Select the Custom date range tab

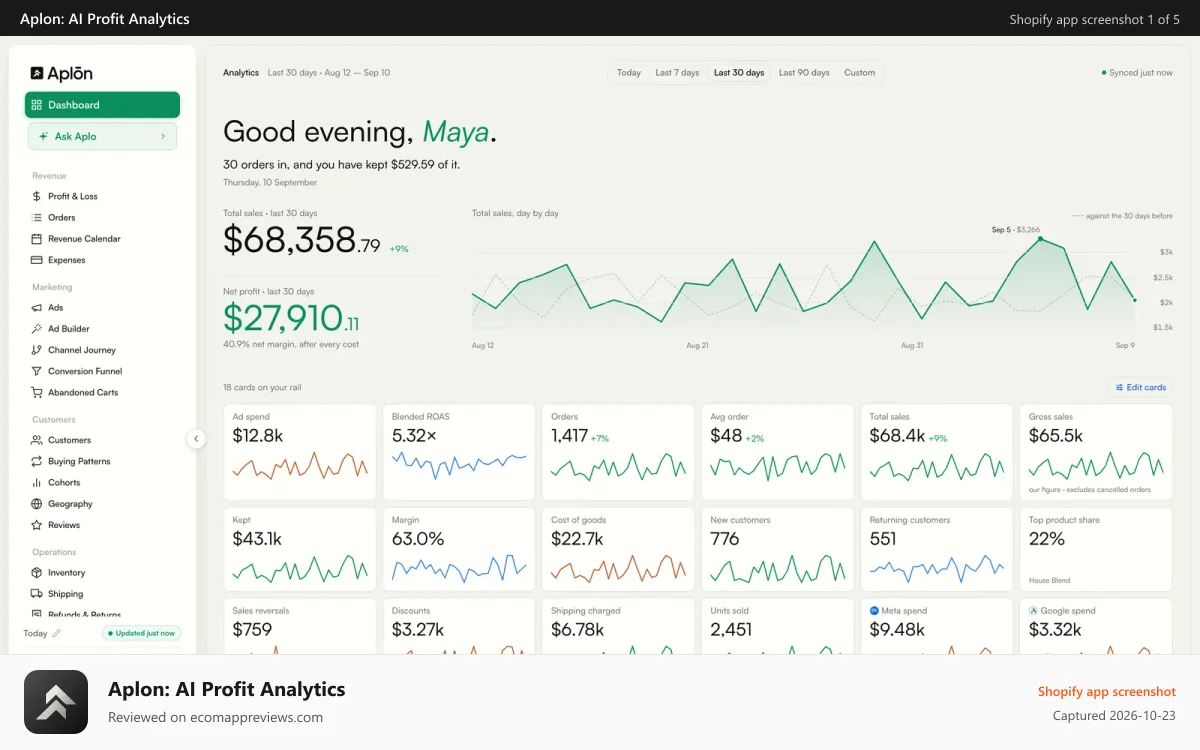point(859,73)
